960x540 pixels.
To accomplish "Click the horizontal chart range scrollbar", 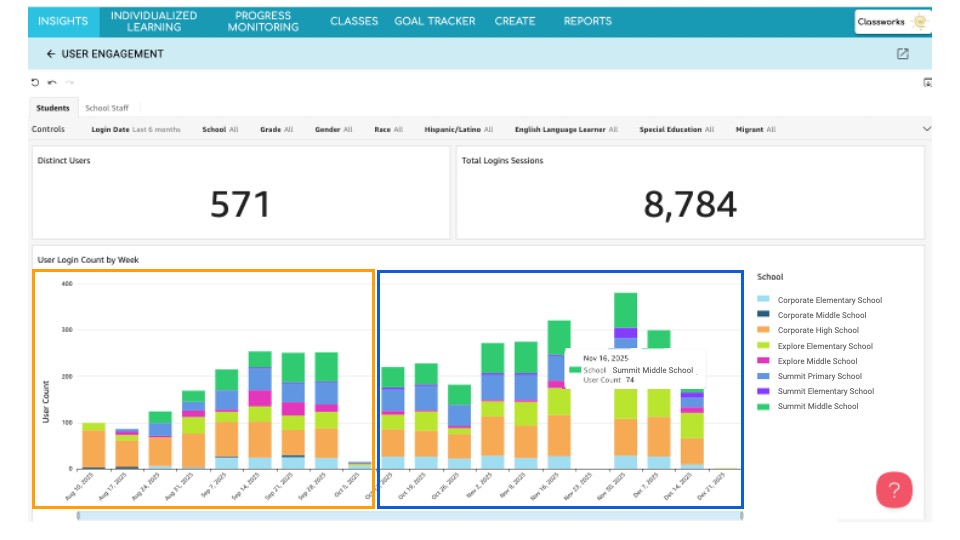I will pyautogui.click(x=409, y=515).
